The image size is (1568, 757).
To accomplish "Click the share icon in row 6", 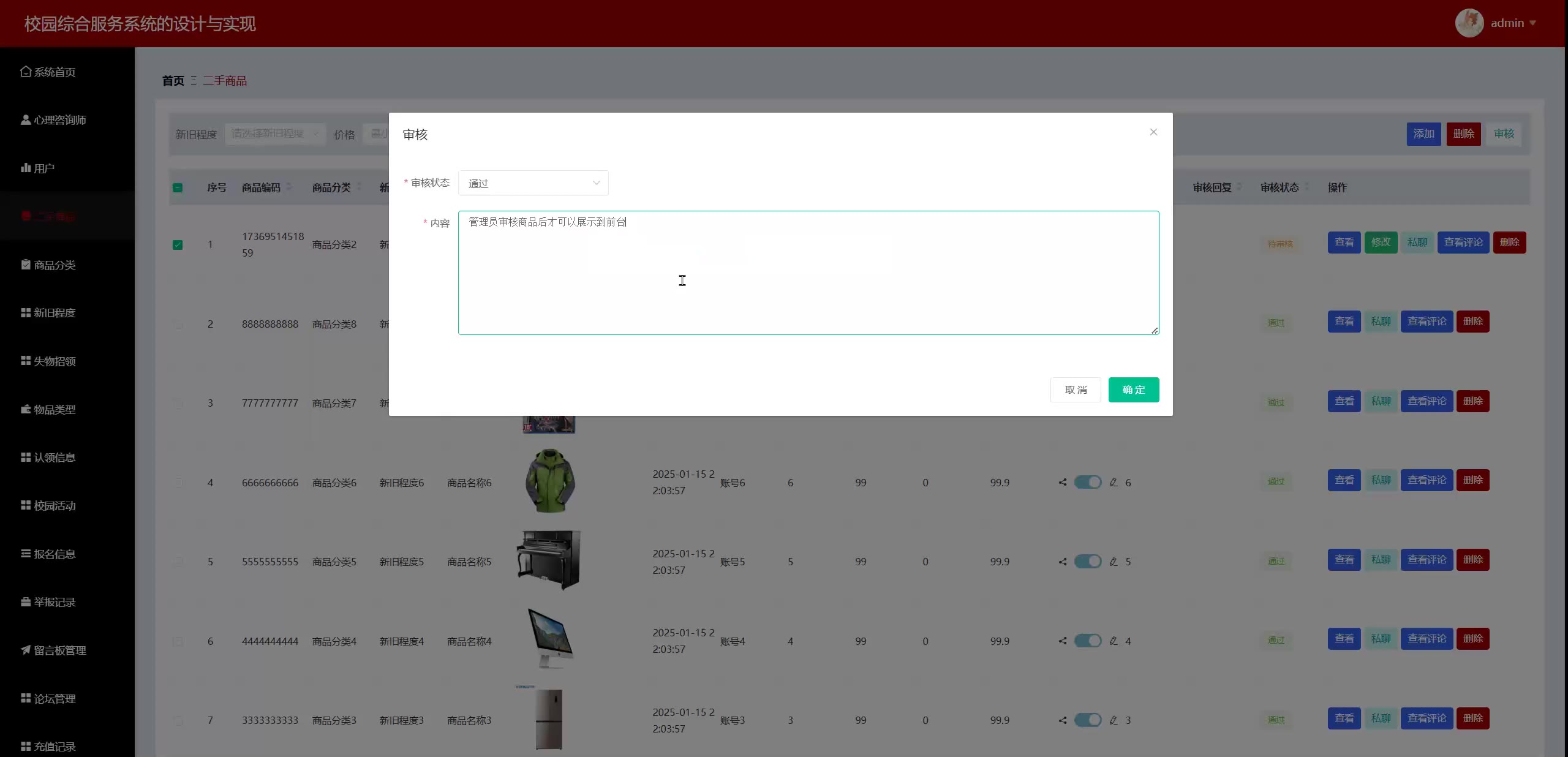I will [1063, 641].
